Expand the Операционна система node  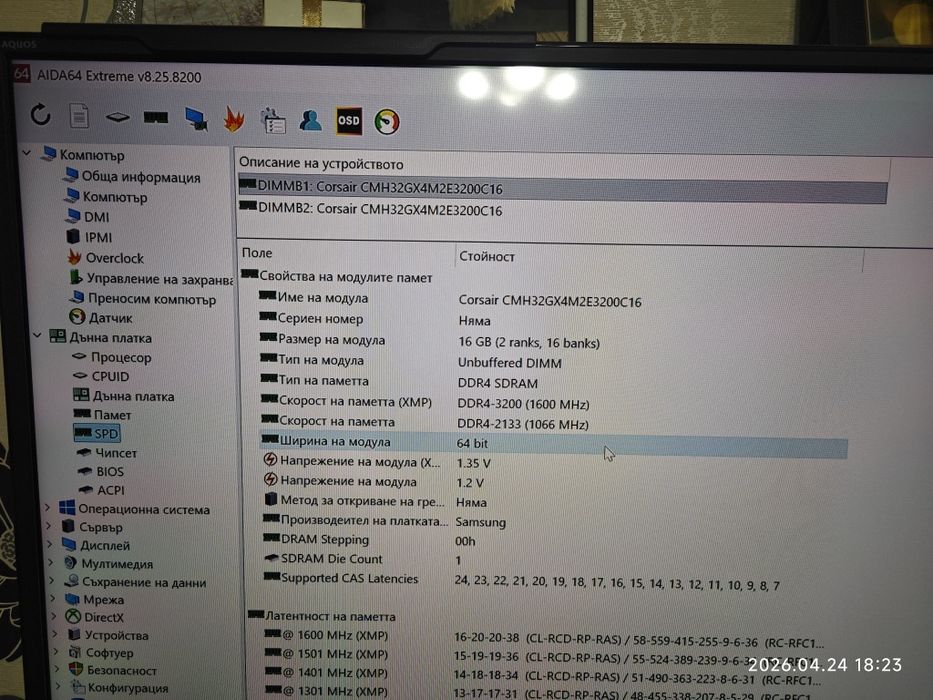coord(48,508)
